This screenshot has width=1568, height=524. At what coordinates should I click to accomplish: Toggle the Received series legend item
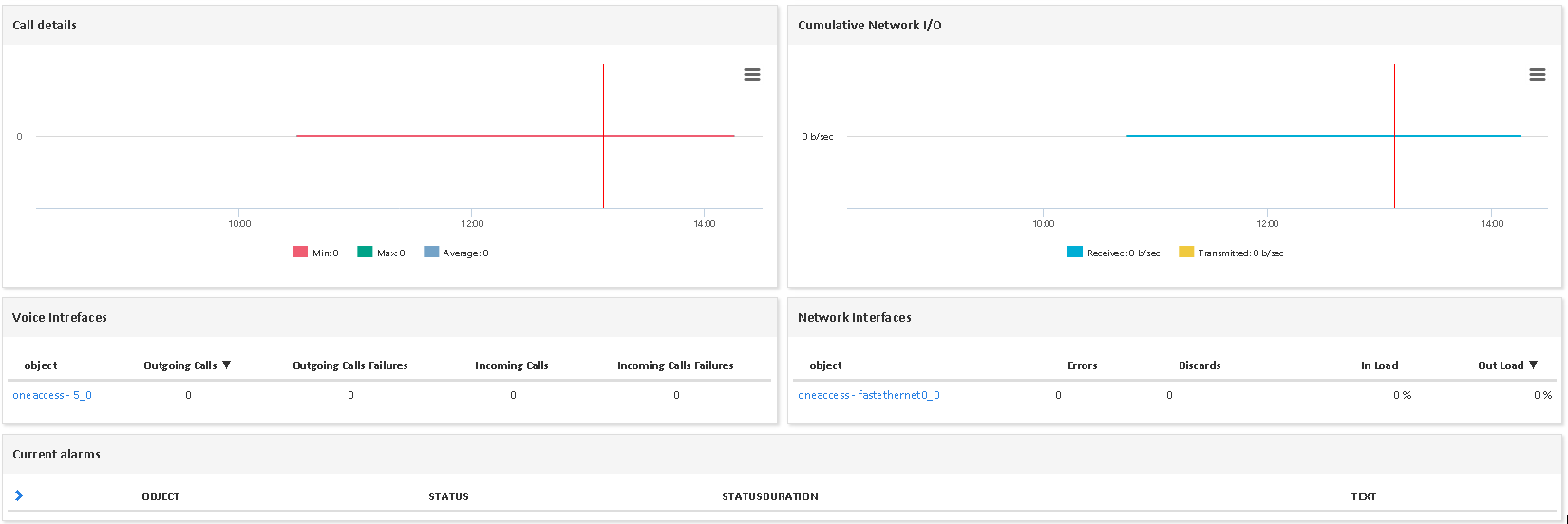point(1113,253)
